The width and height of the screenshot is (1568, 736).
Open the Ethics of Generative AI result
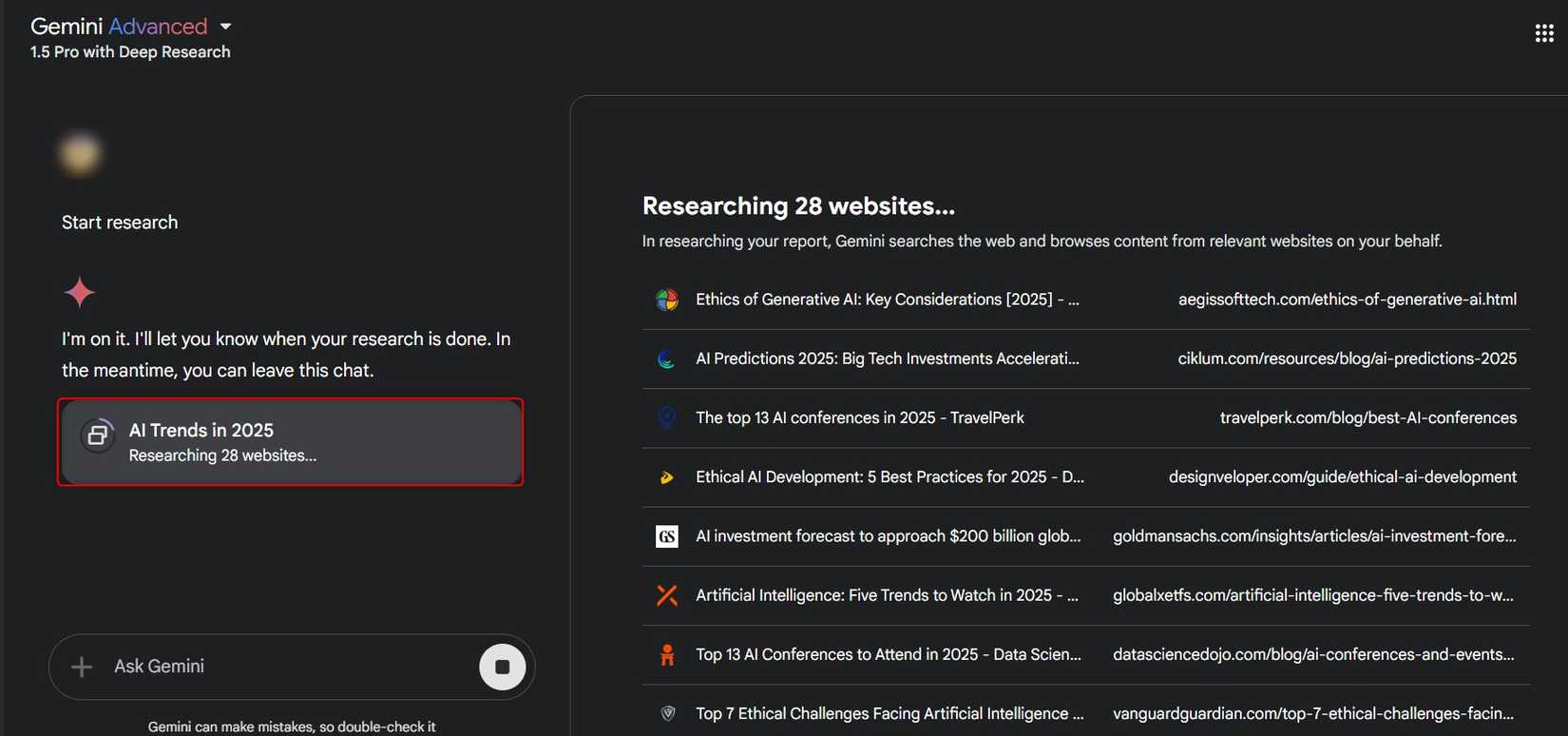[887, 300]
